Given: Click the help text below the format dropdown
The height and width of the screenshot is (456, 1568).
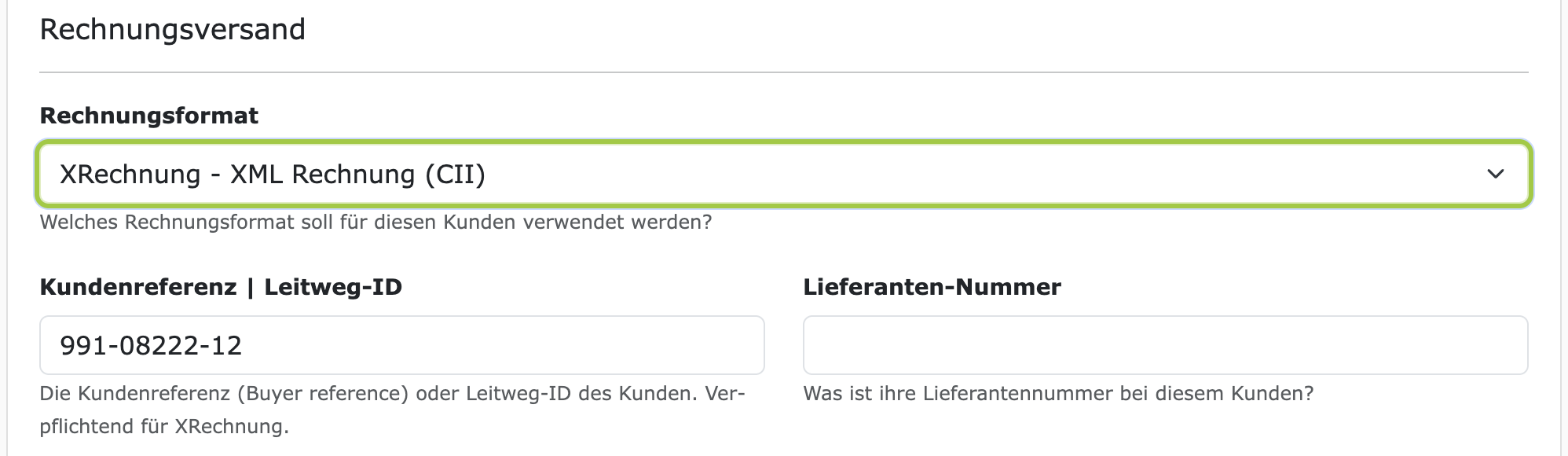Looking at the screenshot, I should [x=375, y=222].
